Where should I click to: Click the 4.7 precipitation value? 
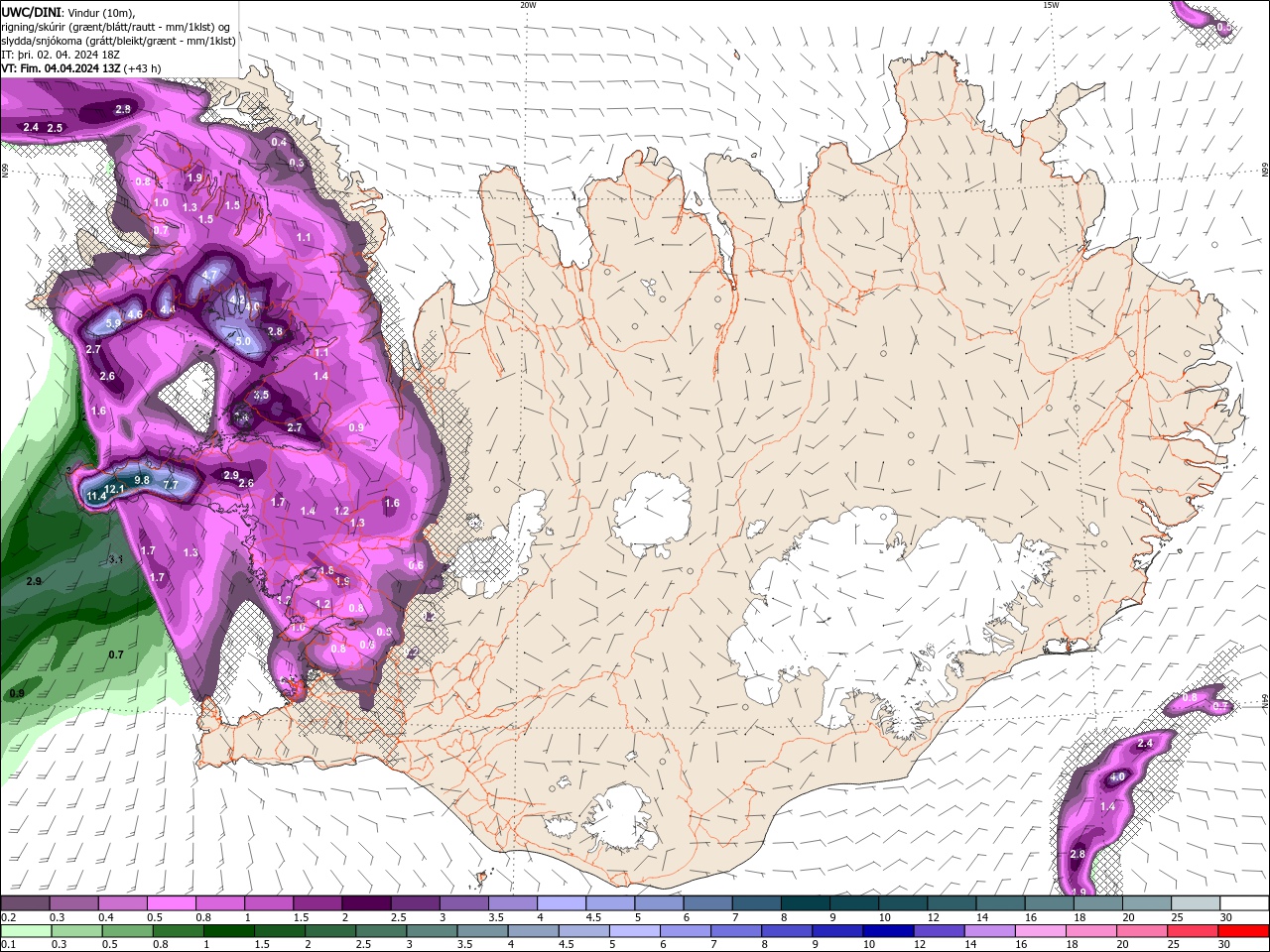pyautogui.click(x=209, y=275)
